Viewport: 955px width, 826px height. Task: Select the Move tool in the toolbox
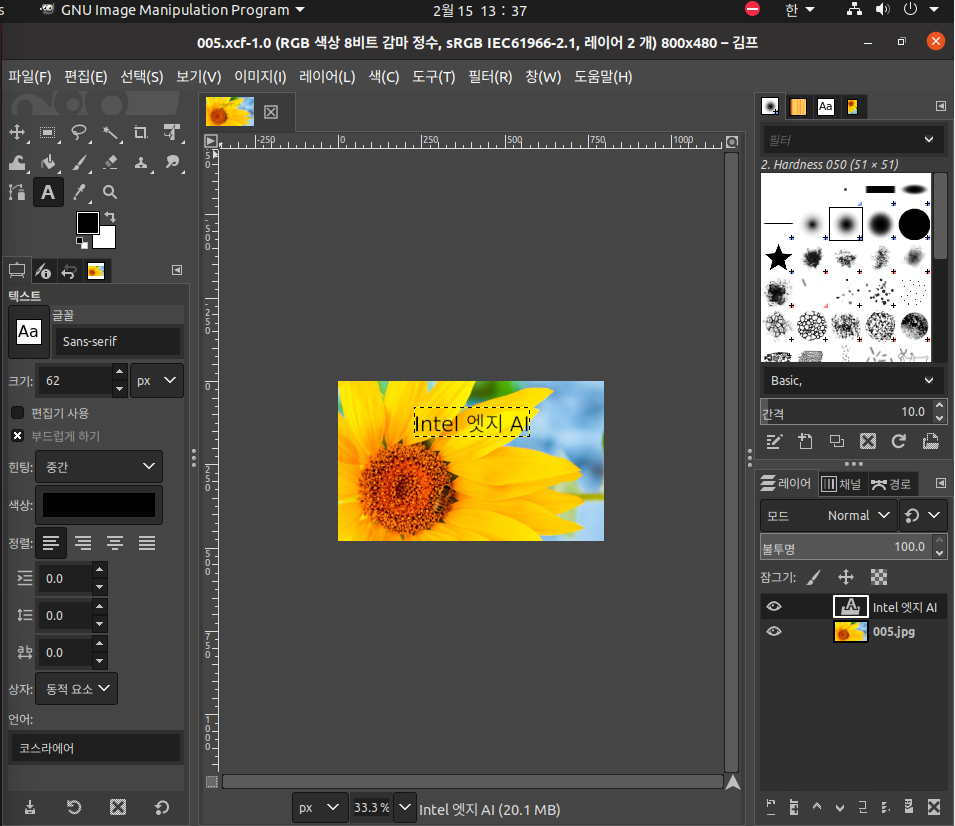(17, 132)
